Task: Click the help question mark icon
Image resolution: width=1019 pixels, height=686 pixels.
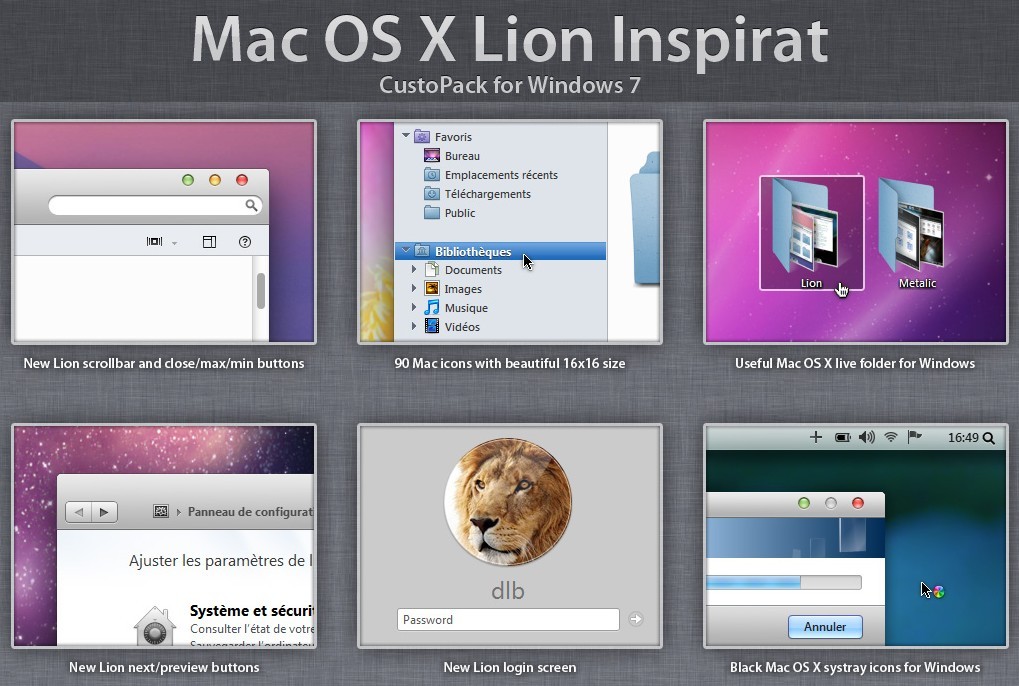Action: click(x=245, y=242)
